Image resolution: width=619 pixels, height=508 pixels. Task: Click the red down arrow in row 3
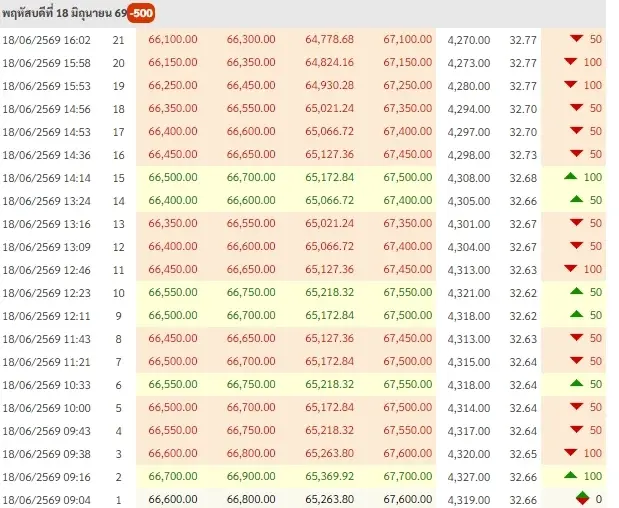point(570,452)
